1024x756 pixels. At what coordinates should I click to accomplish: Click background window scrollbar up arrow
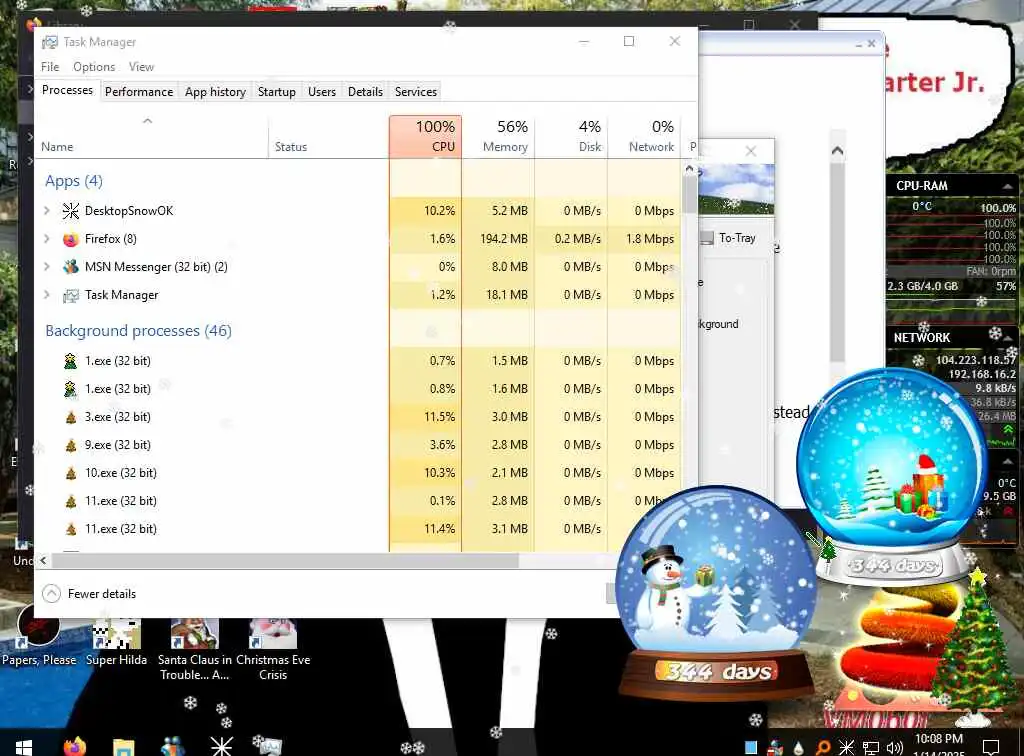pyautogui.click(x=837, y=151)
